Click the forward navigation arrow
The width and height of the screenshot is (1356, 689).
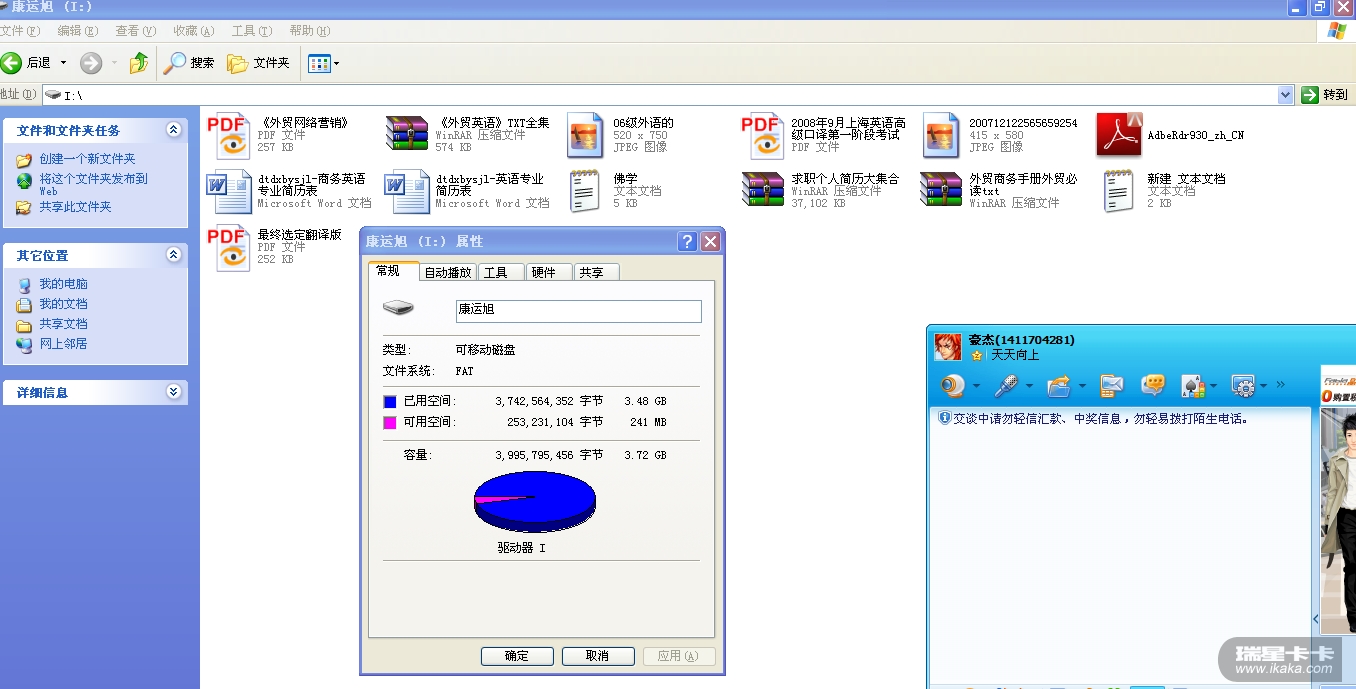pos(91,63)
